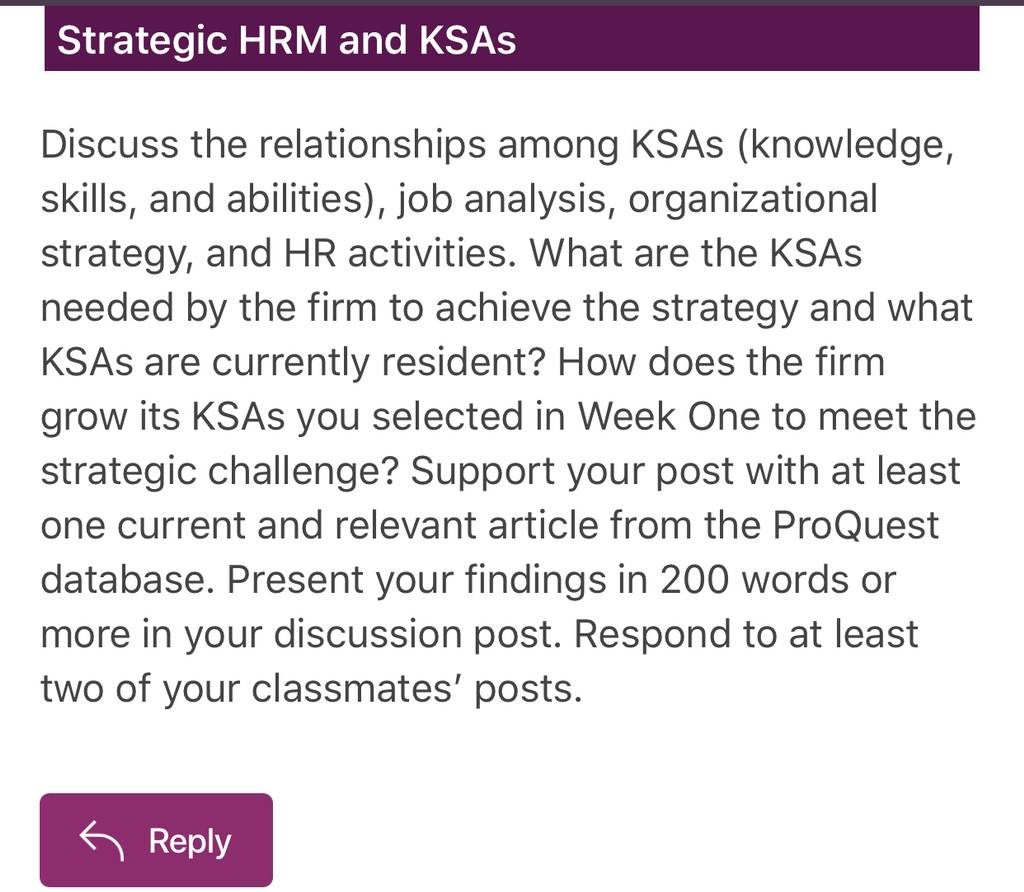Click the words 'discussion post.' in the text
Image resolution: width=1024 pixels, height=892 pixels.
tap(417, 634)
